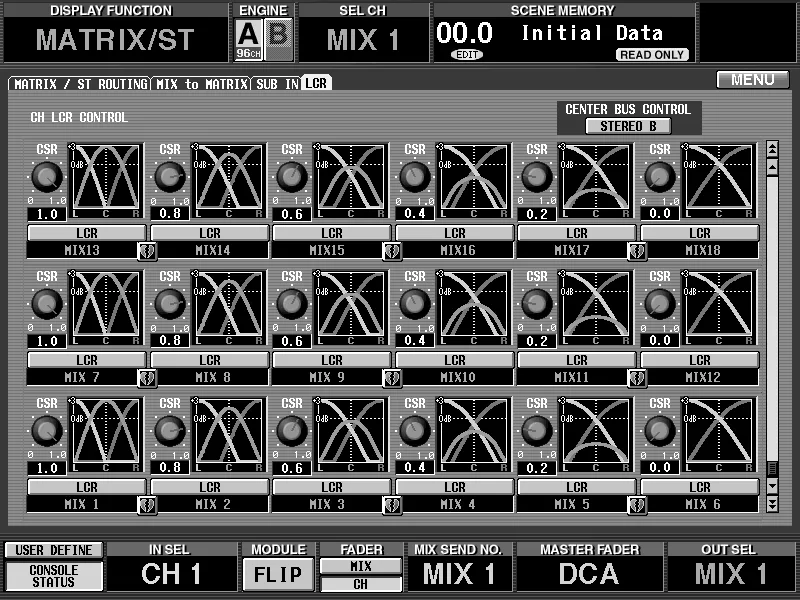The width and height of the screenshot is (800, 600).
Task: Click the OUT SEL MIX 1 display
Action: coord(730,574)
